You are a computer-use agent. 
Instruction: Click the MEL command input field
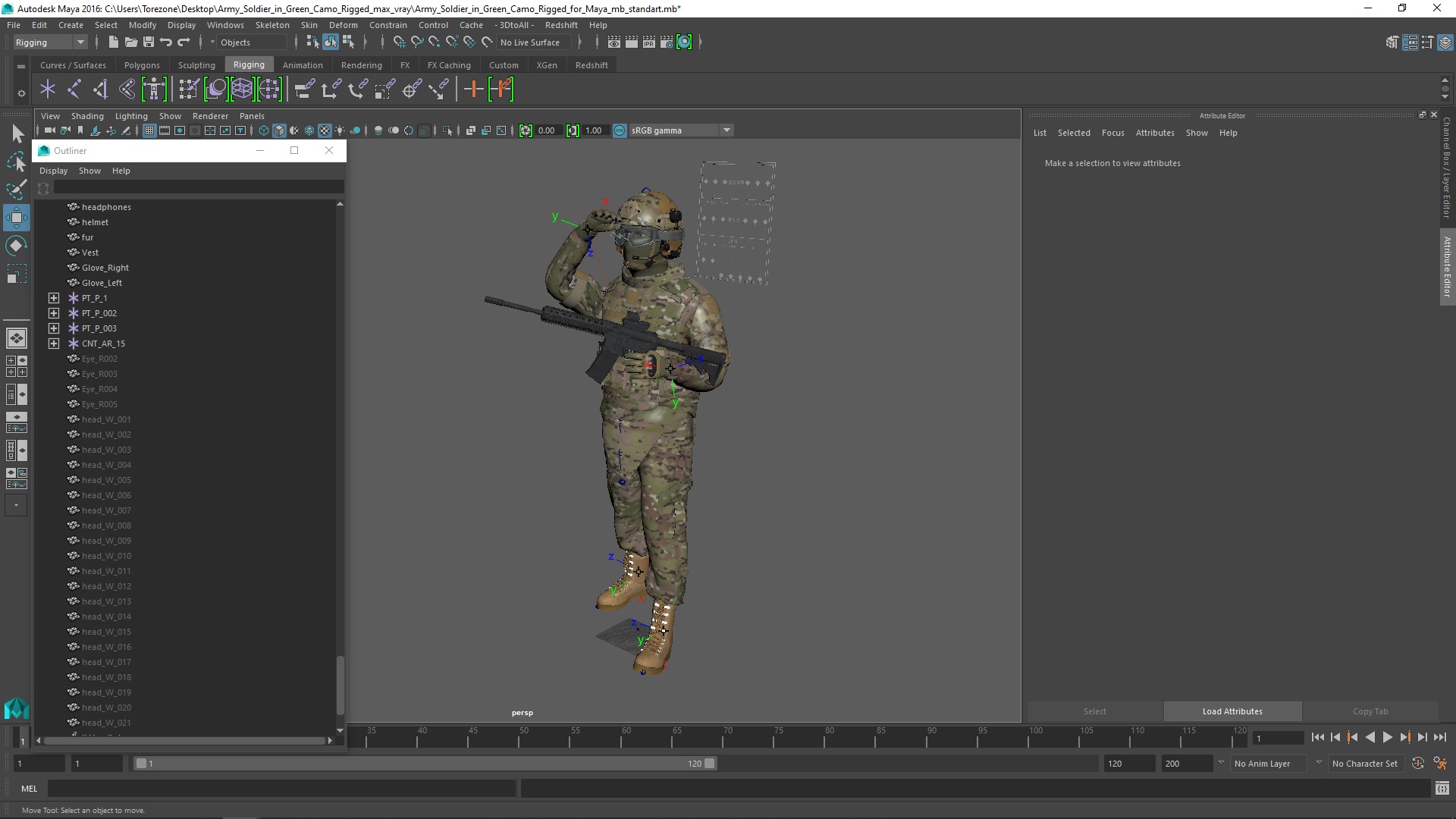click(x=281, y=789)
